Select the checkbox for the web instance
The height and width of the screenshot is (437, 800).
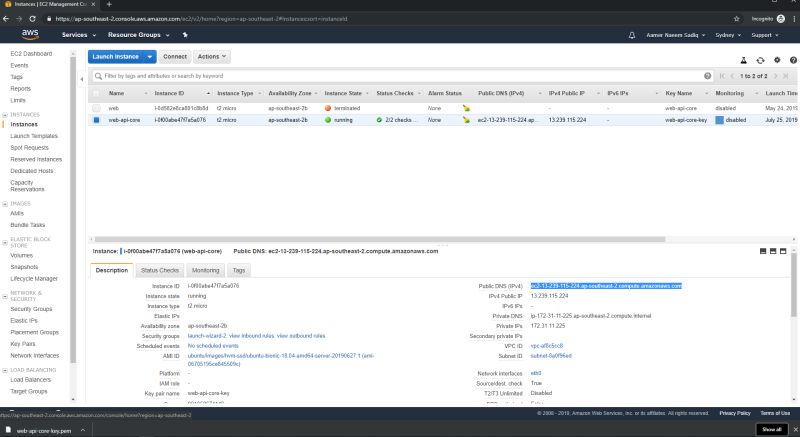[x=96, y=108]
